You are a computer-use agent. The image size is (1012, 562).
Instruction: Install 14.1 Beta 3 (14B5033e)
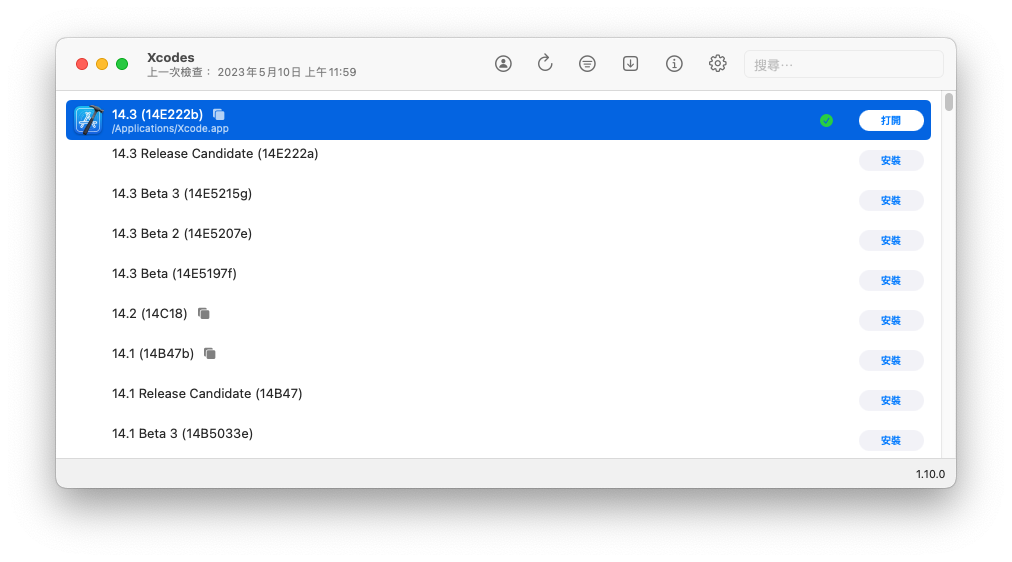[x=891, y=441]
